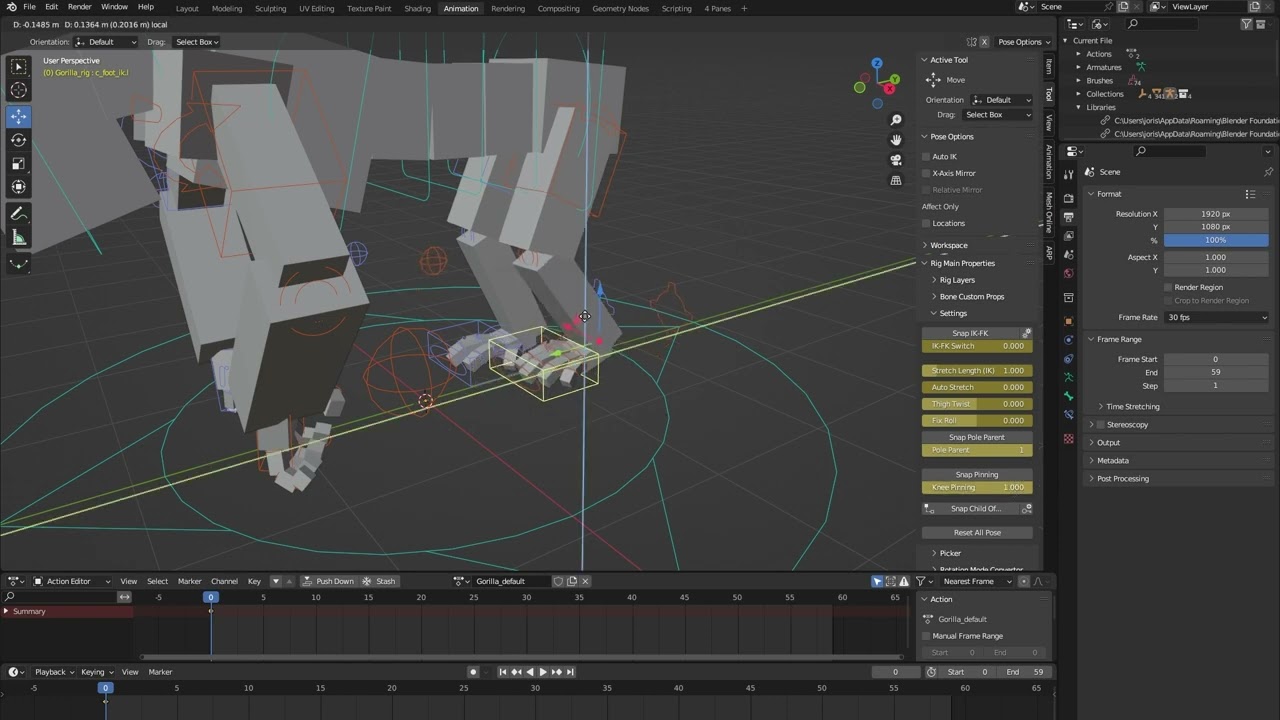
Task: Select the Measure tool
Action: pos(19,238)
